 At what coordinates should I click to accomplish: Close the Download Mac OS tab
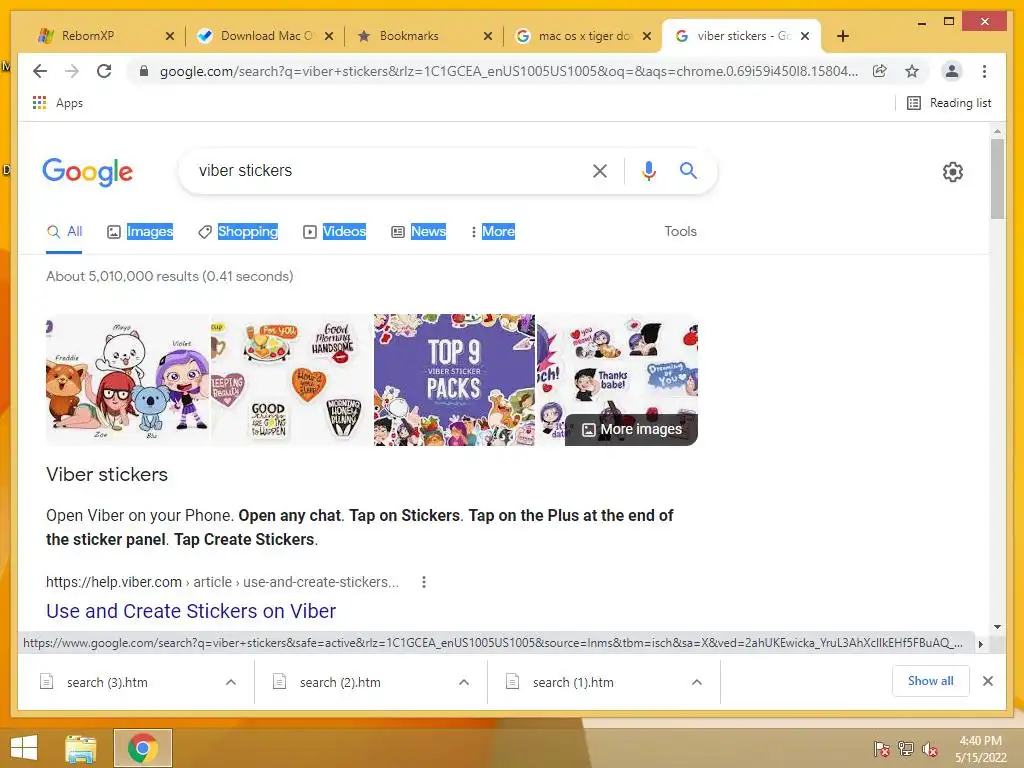pyautogui.click(x=329, y=36)
